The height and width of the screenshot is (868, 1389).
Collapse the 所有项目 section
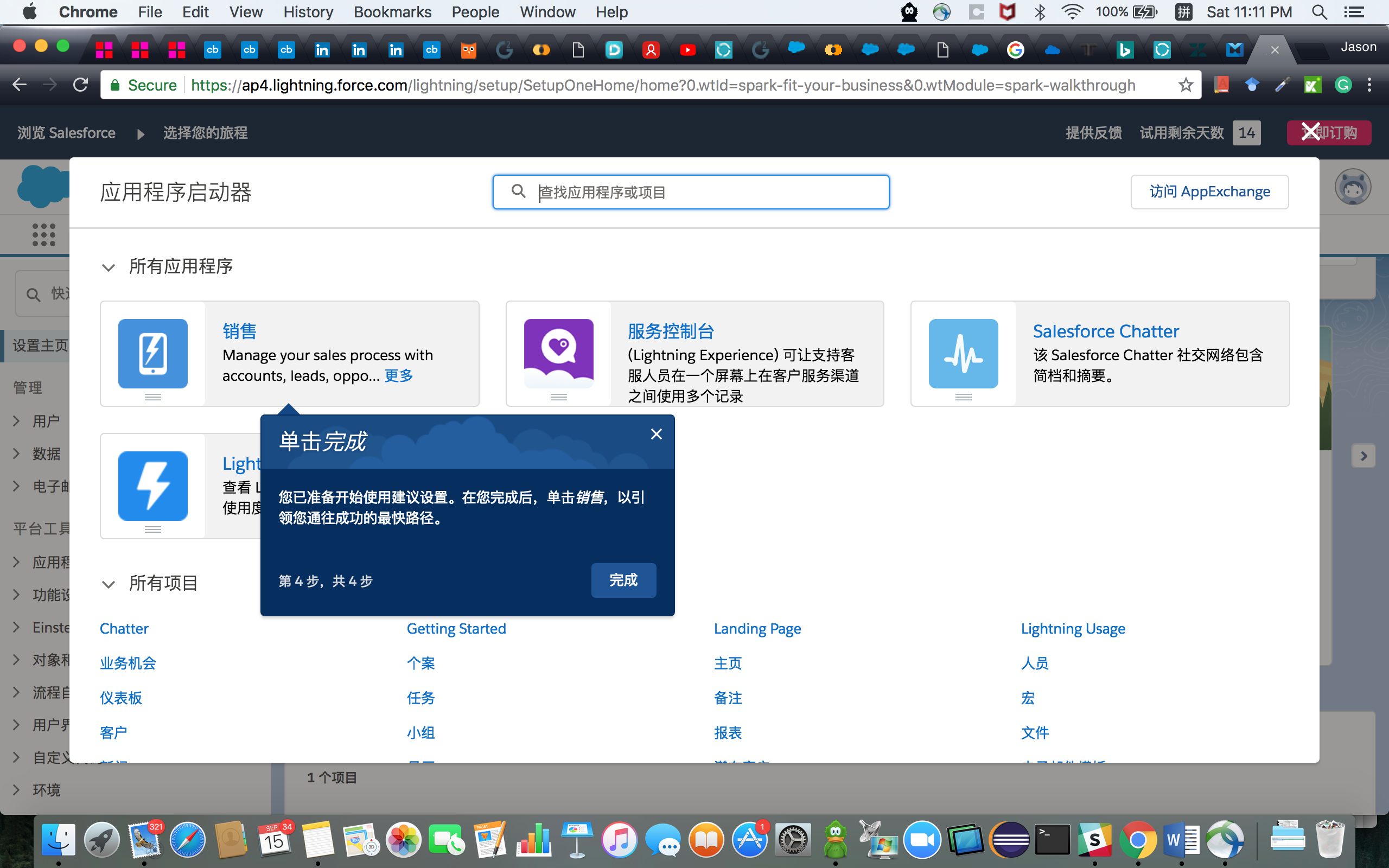coord(108,584)
